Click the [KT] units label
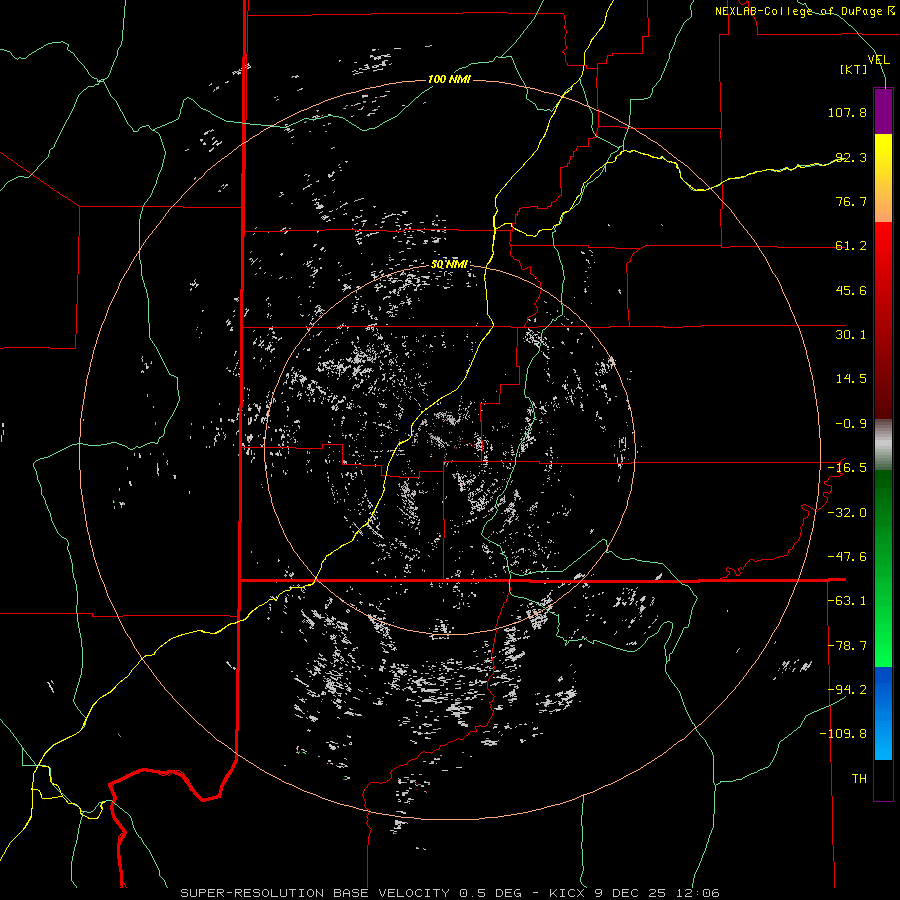Viewport: 900px width, 900px height. tap(853, 69)
